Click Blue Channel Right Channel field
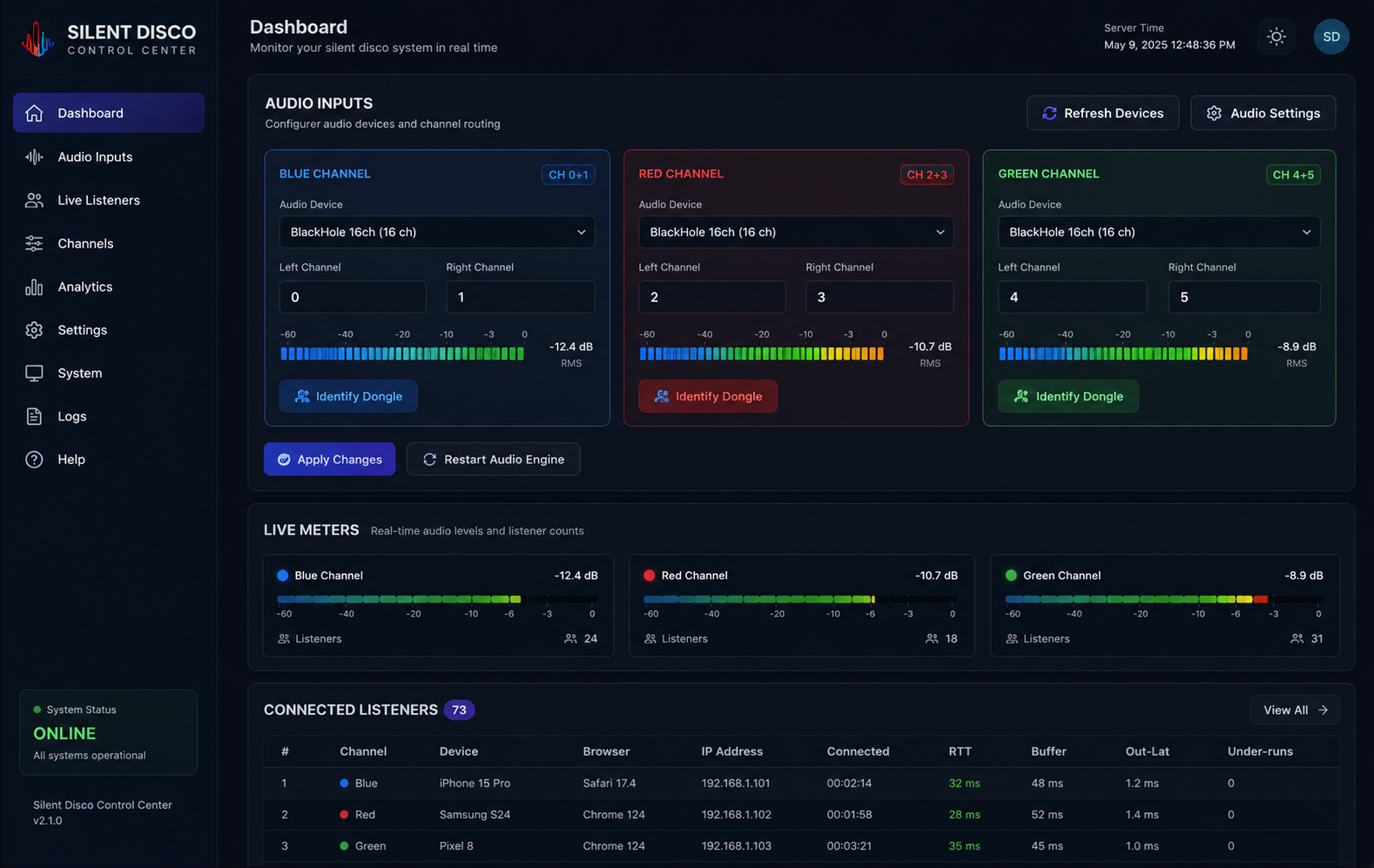 click(521, 297)
